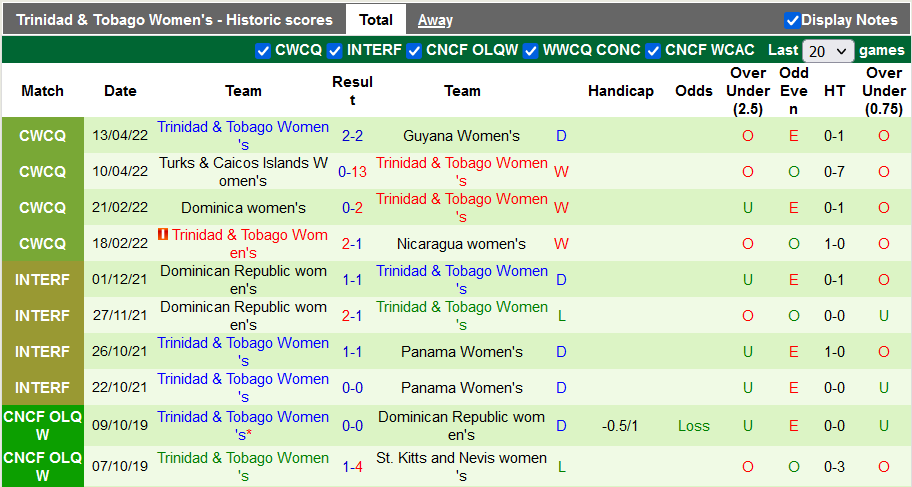The height and width of the screenshot is (487, 912).
Task: Switch to the Away tab
Action: coord(435,20)
